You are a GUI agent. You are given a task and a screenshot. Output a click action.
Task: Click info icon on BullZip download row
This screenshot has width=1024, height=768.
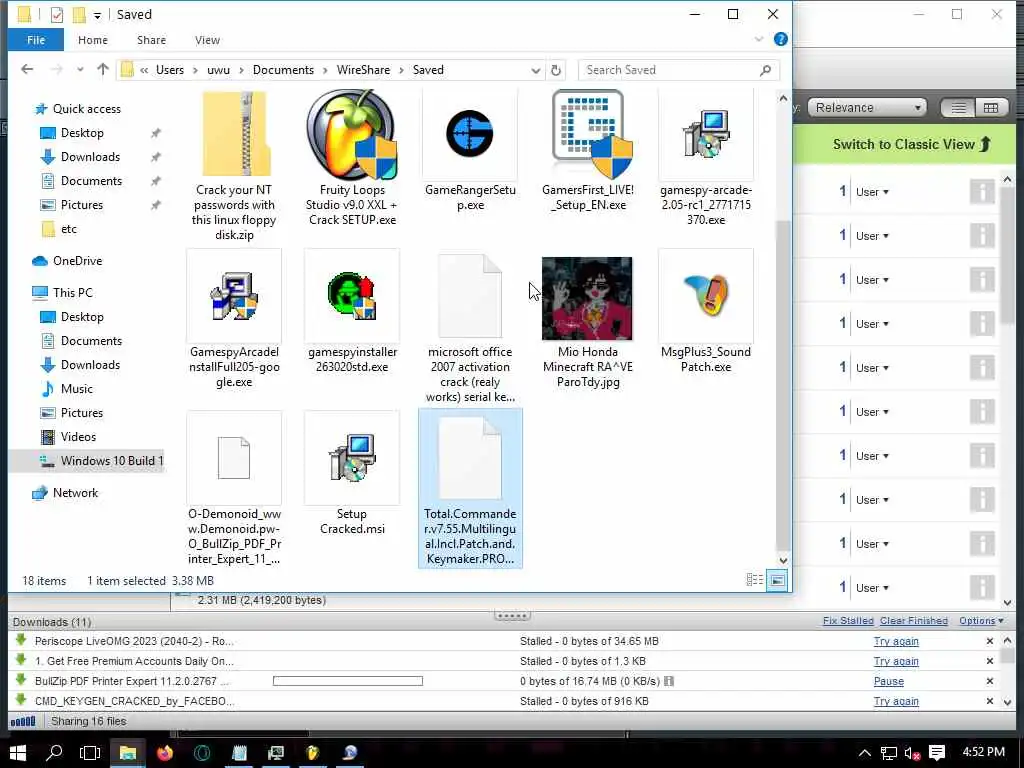pyautogui.click(x=669, y=681)
